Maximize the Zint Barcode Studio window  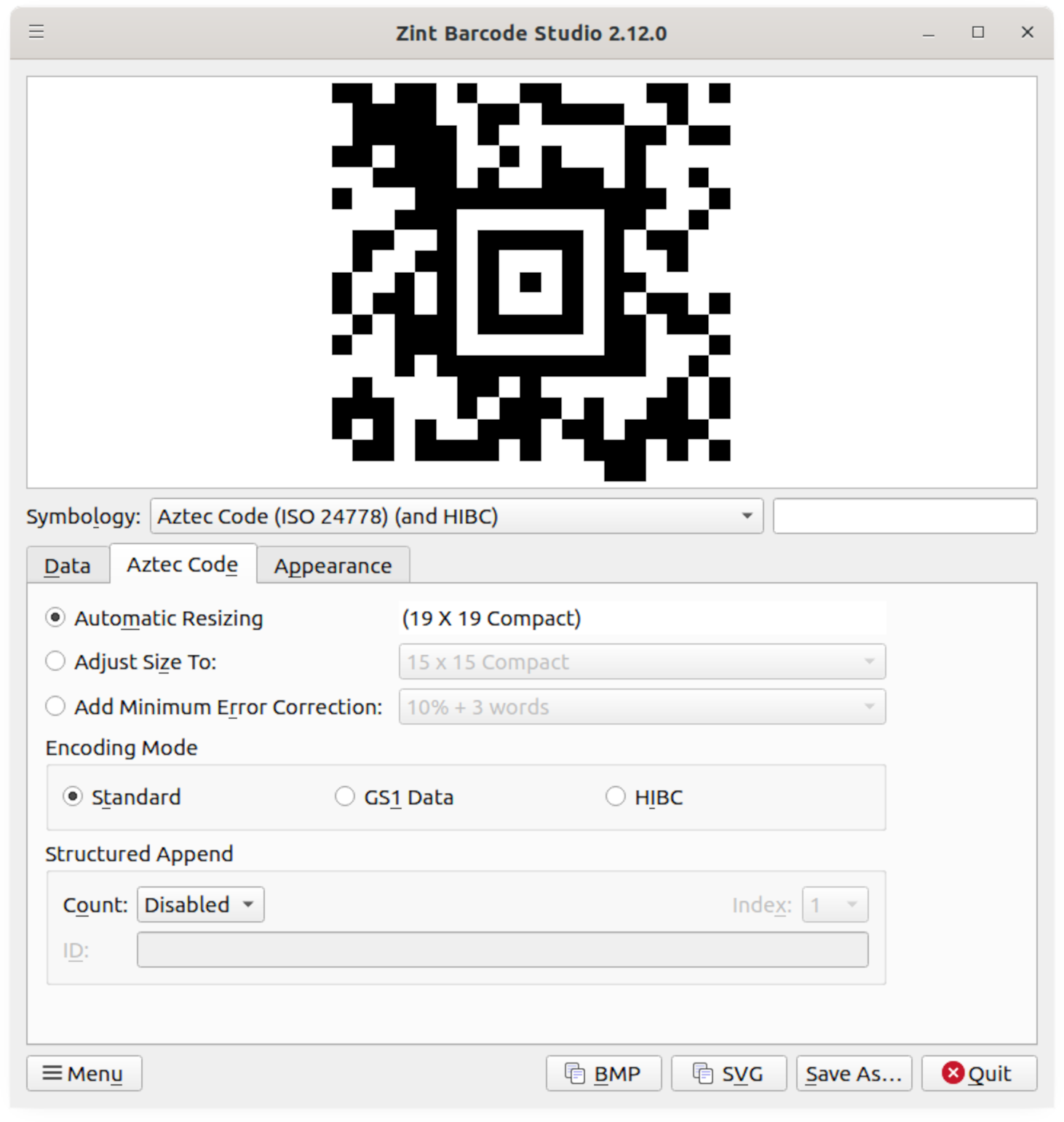coord(978,32)
